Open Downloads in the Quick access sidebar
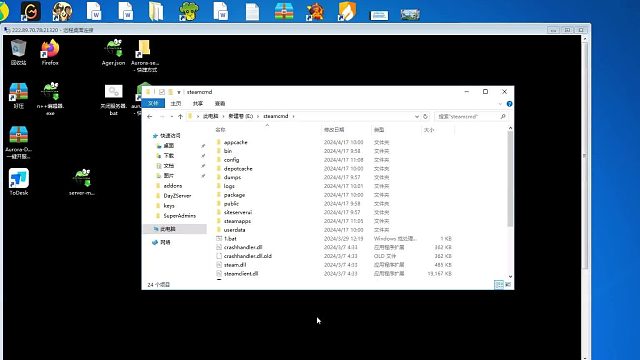The height and width of the screenshot is (360, 640). click(x=169, y=156)
